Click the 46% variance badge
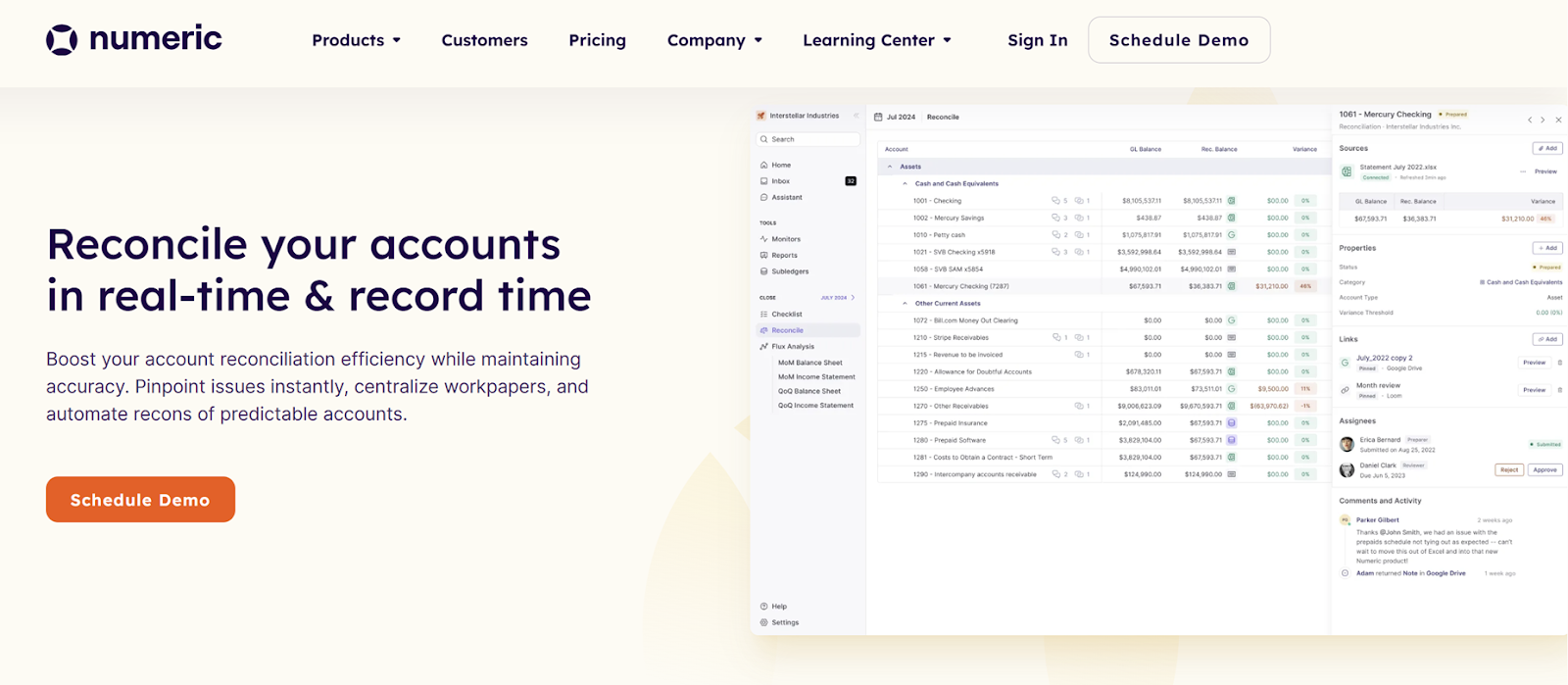The image size is (1568, 685). click(x=1305, y=286)
